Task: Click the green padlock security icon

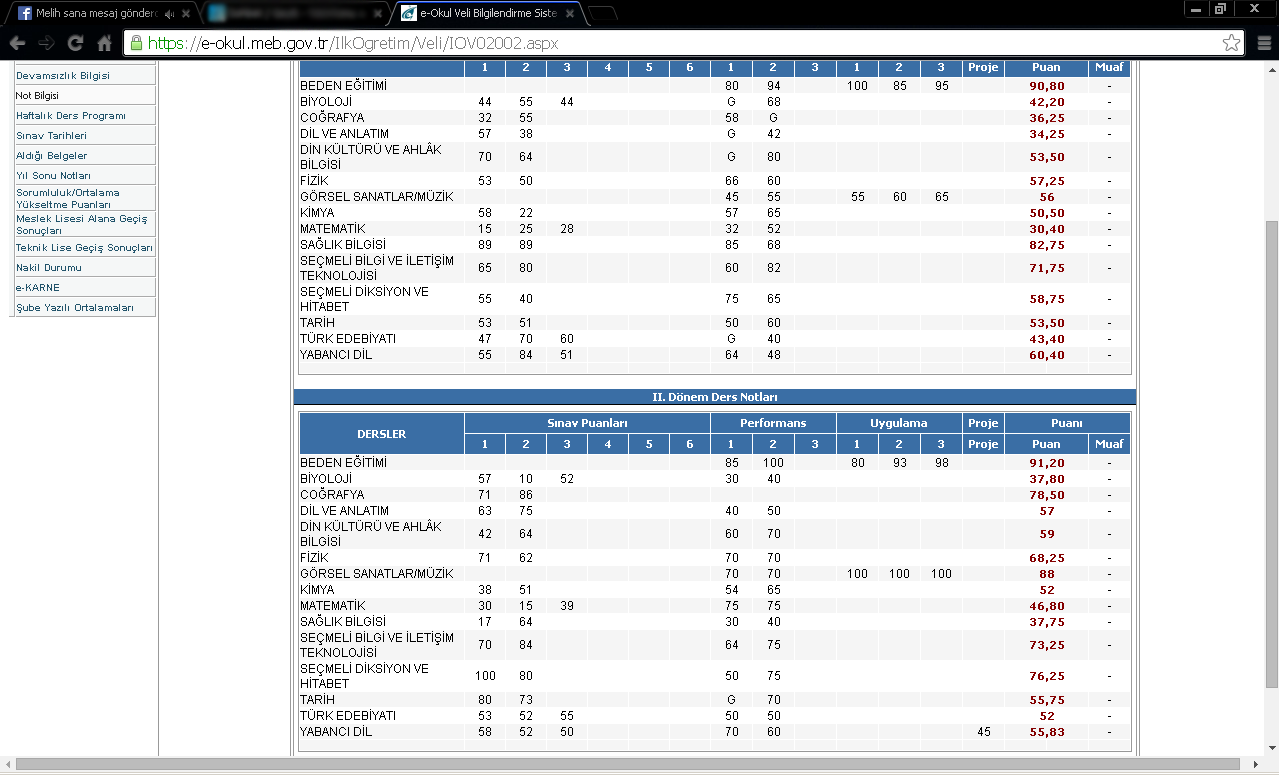Action: (x=137, y=43)
